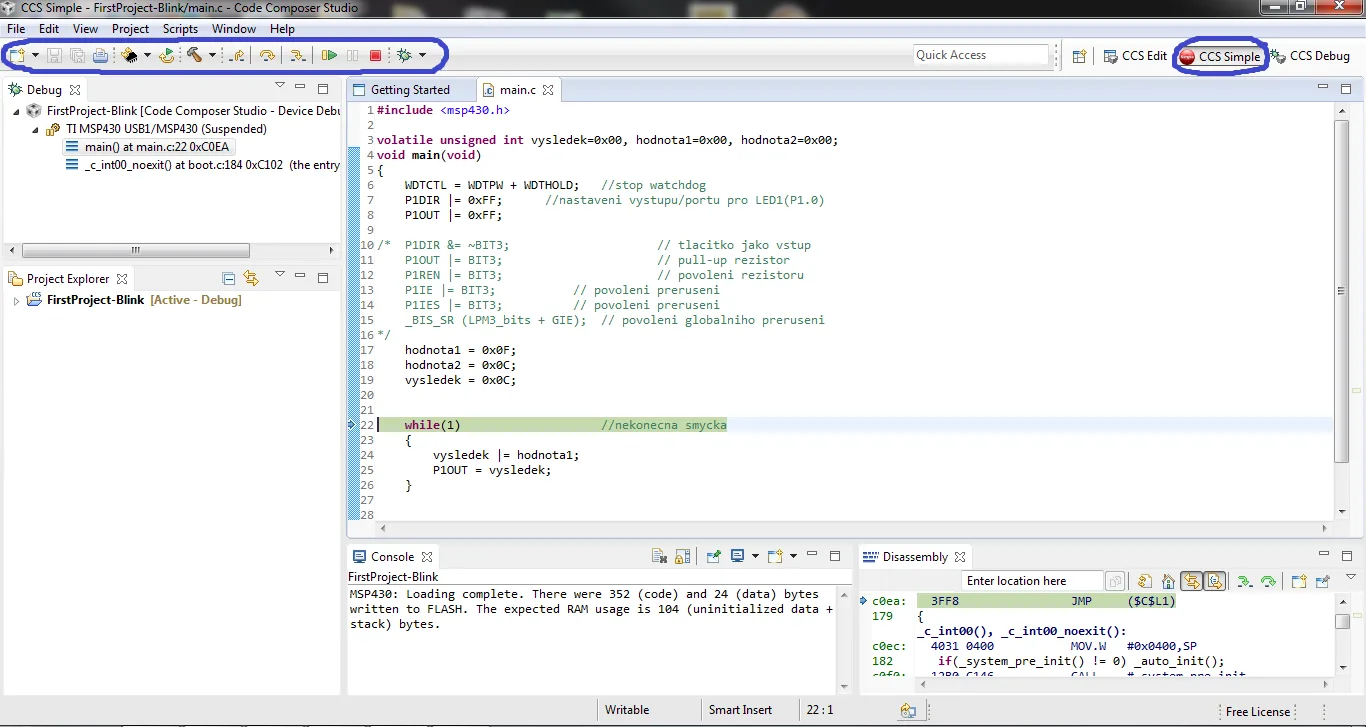The height and width of the screenshot is (727, 1366).
Task: Click the Disassembly Go to Home icon
Action: (1168, 581)
